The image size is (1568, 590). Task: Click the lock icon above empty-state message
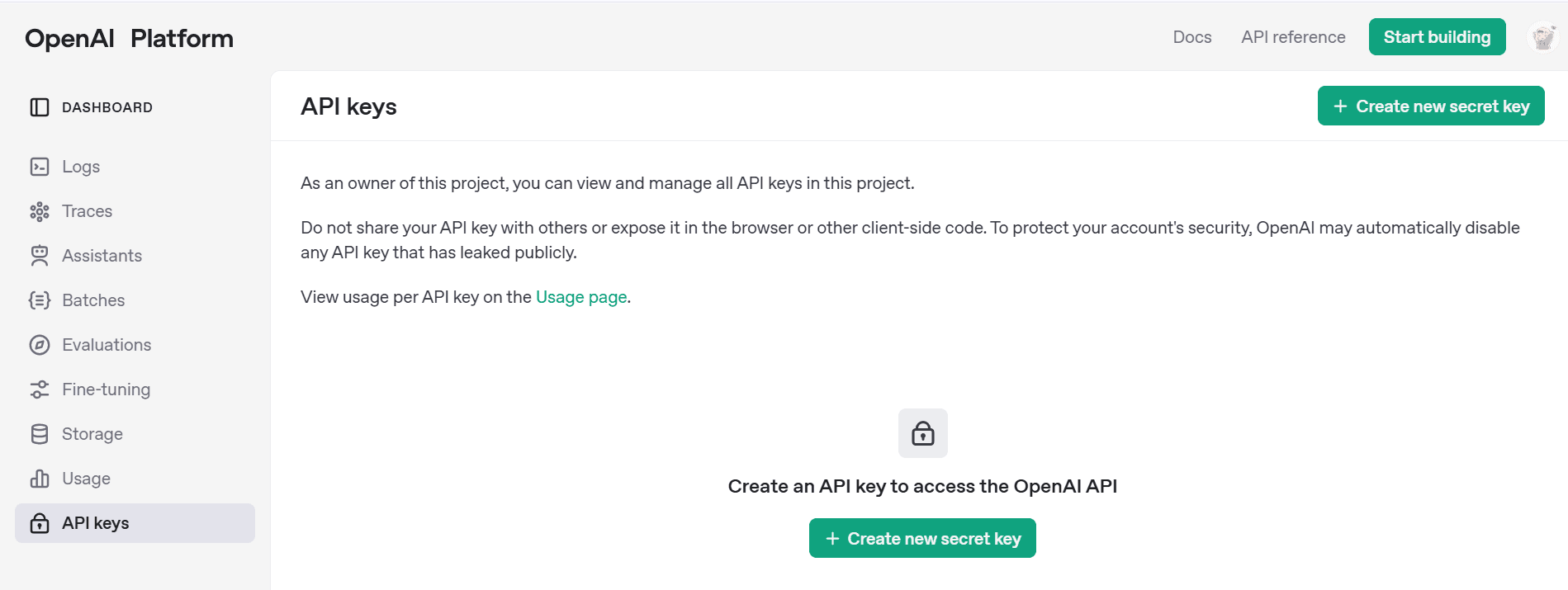(x=923, y=433)
